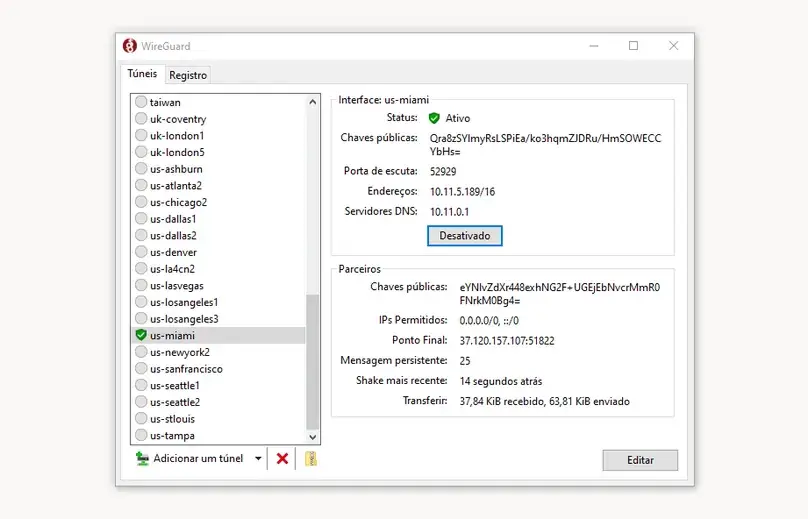Select the uk-london5 tunnel
Image resolution: width=808 pixels, height=519 pixels.
[218, 152]
